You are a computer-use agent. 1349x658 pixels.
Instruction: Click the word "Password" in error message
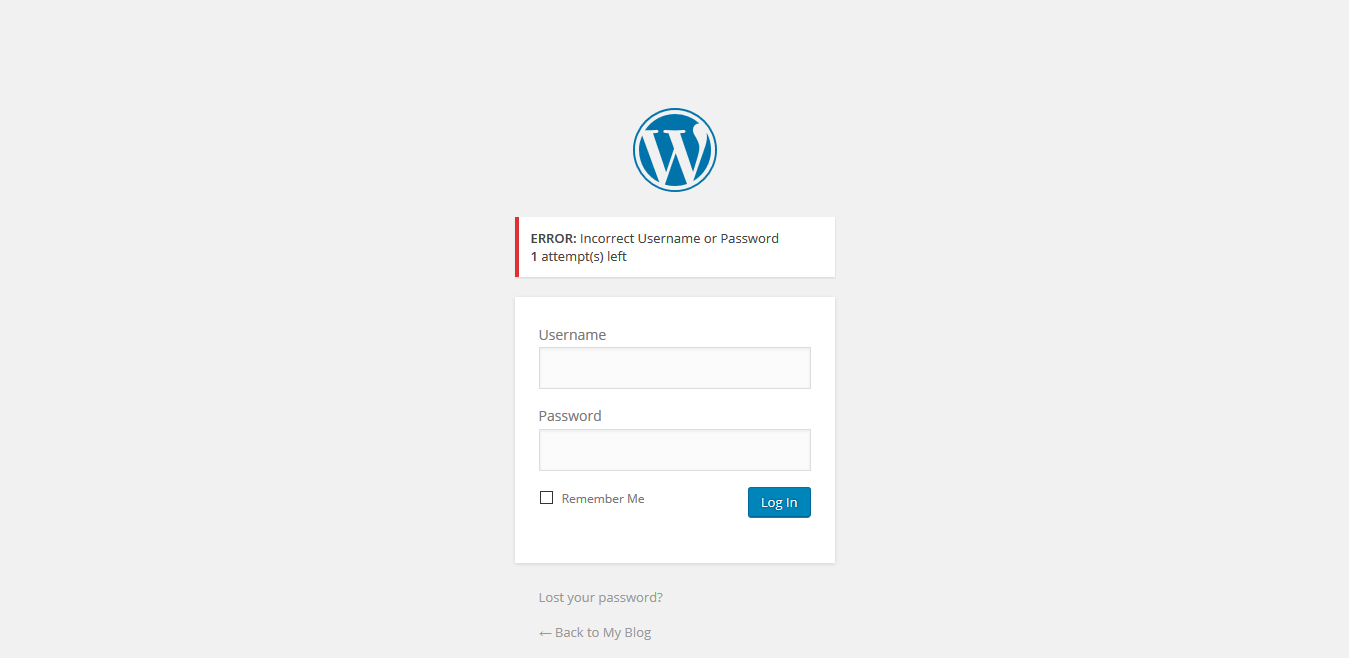pyautogui.click(x=749, y=239)
